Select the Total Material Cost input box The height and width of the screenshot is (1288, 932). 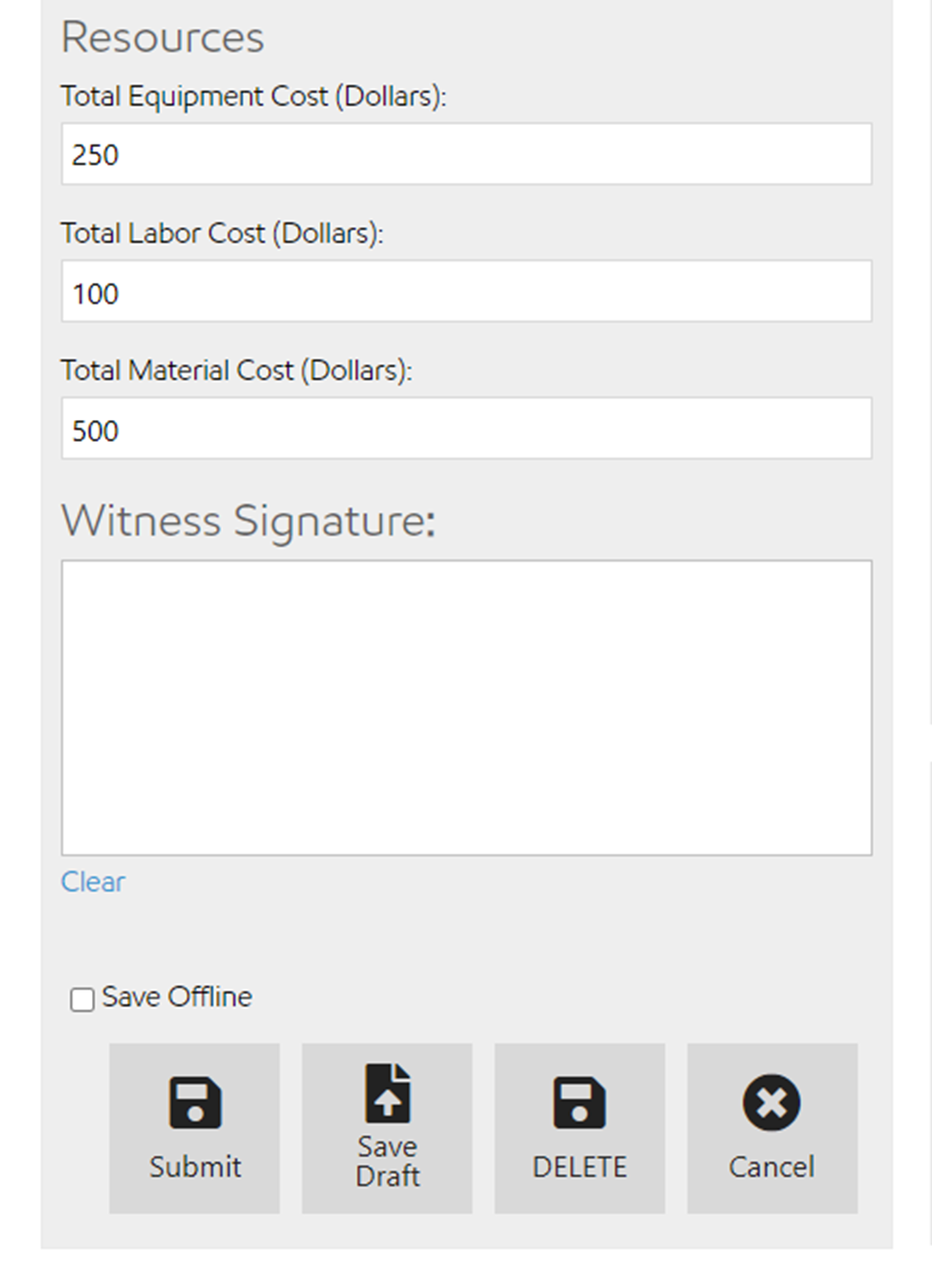(466, 429)
